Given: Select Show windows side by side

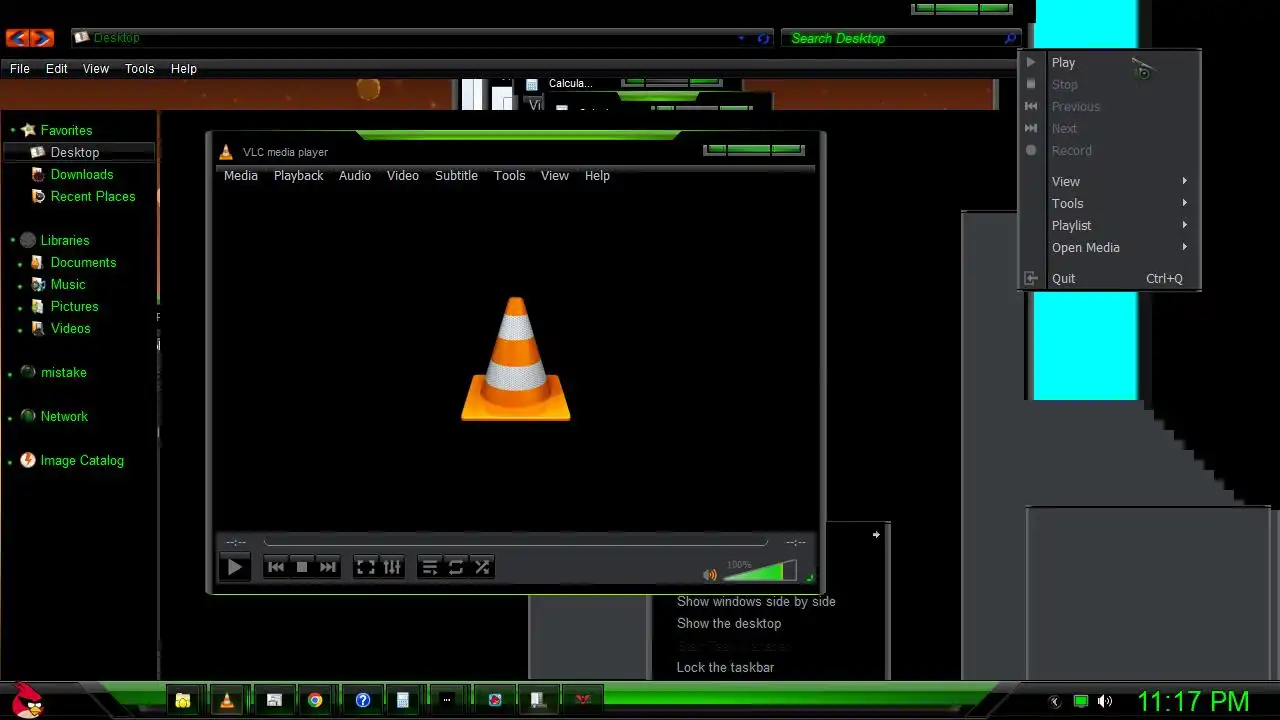Looking at the screenshot, I should pos(756,601).
